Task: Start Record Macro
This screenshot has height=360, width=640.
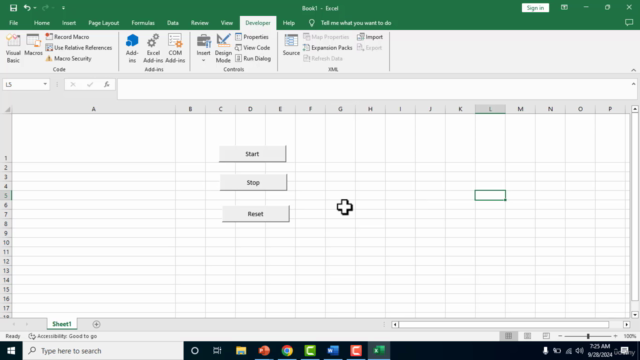Action: pyautogui.click(x=67, y=37)
